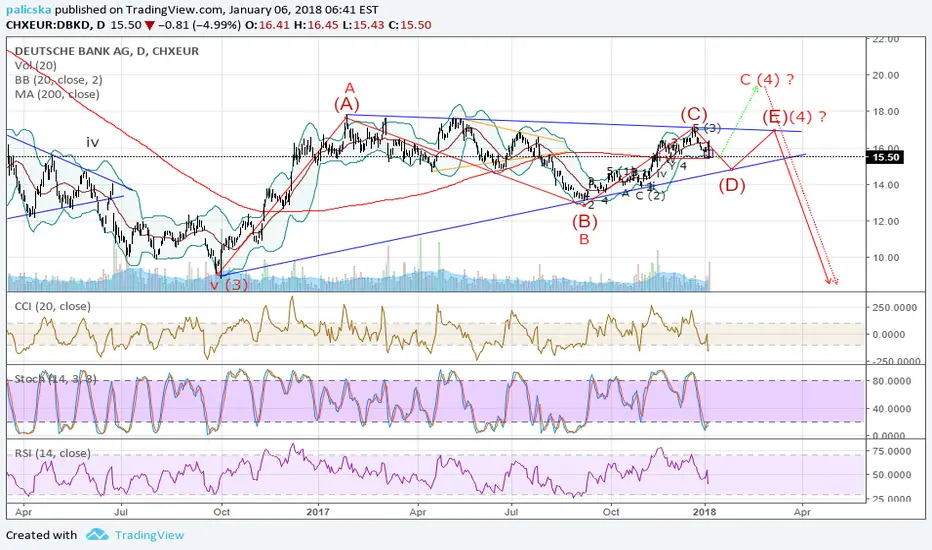
Task: Click the iv wave label near MA legend
Action: pos(92,143)
